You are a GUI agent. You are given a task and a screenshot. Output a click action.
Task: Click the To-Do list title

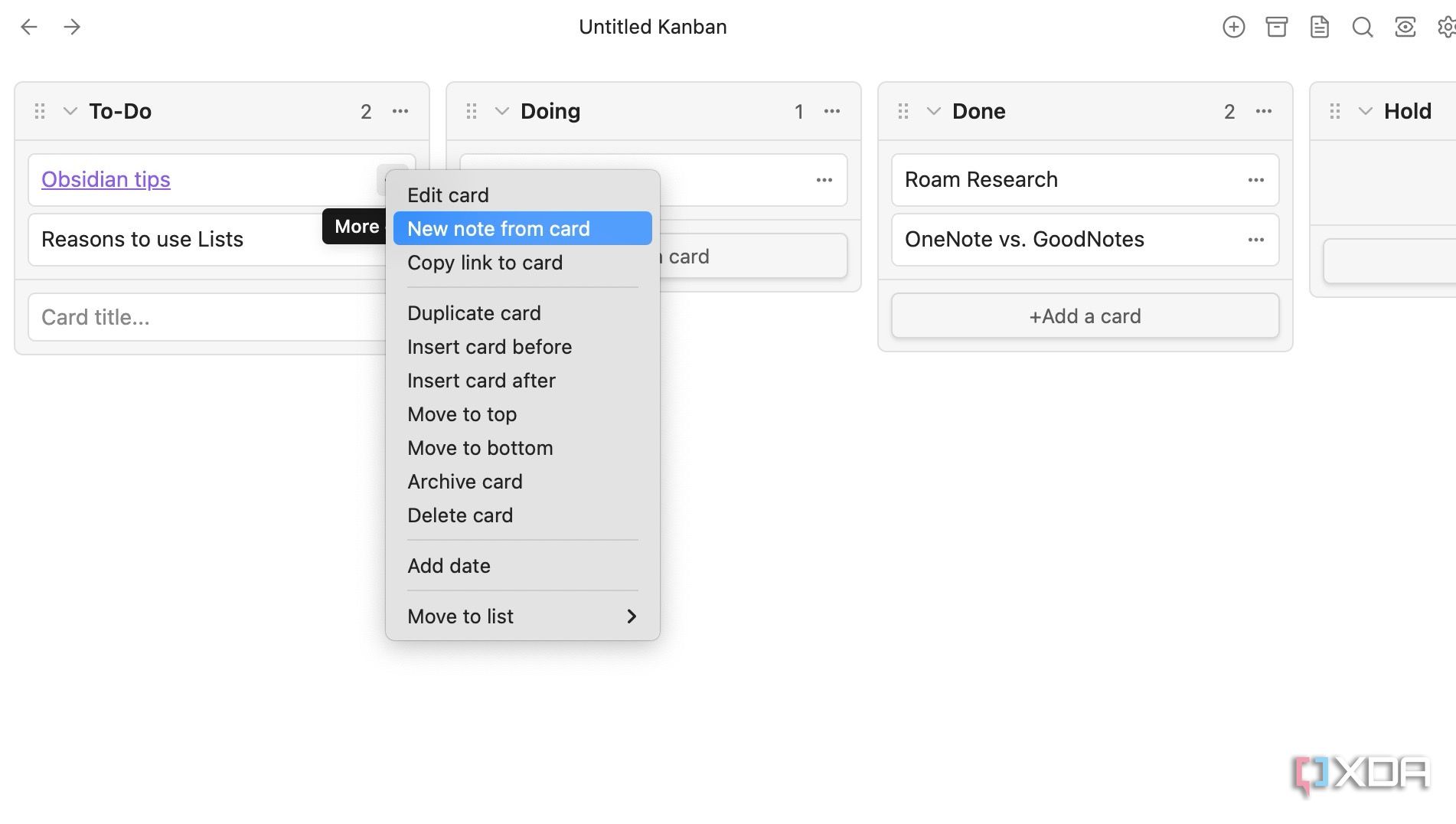tap(120, 111)
